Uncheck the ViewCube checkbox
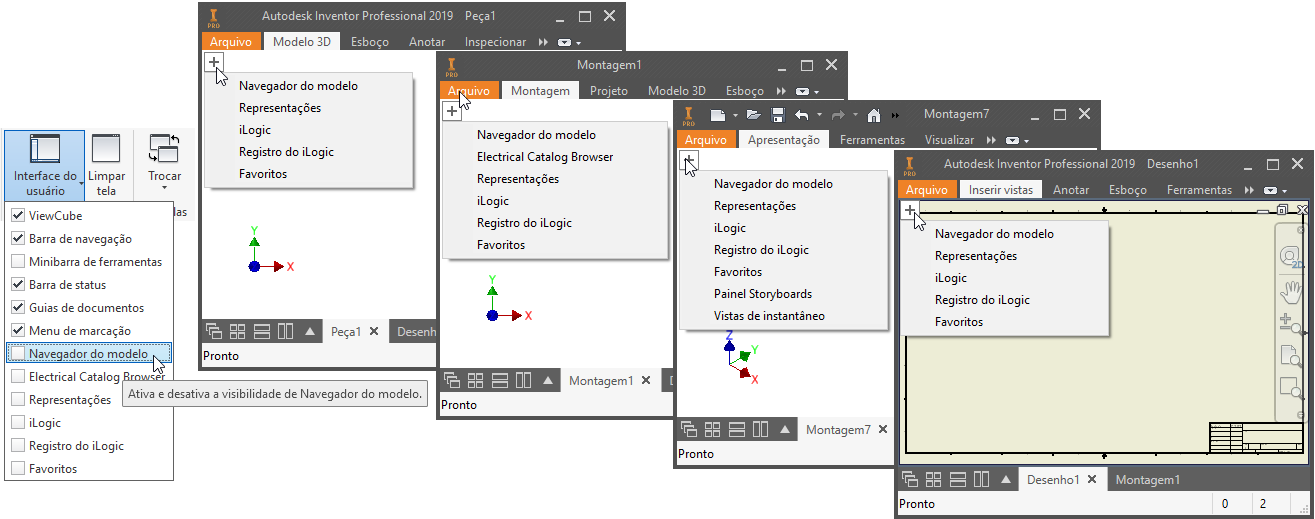This screenshot has width=1315, height=519. coord(18,215)
